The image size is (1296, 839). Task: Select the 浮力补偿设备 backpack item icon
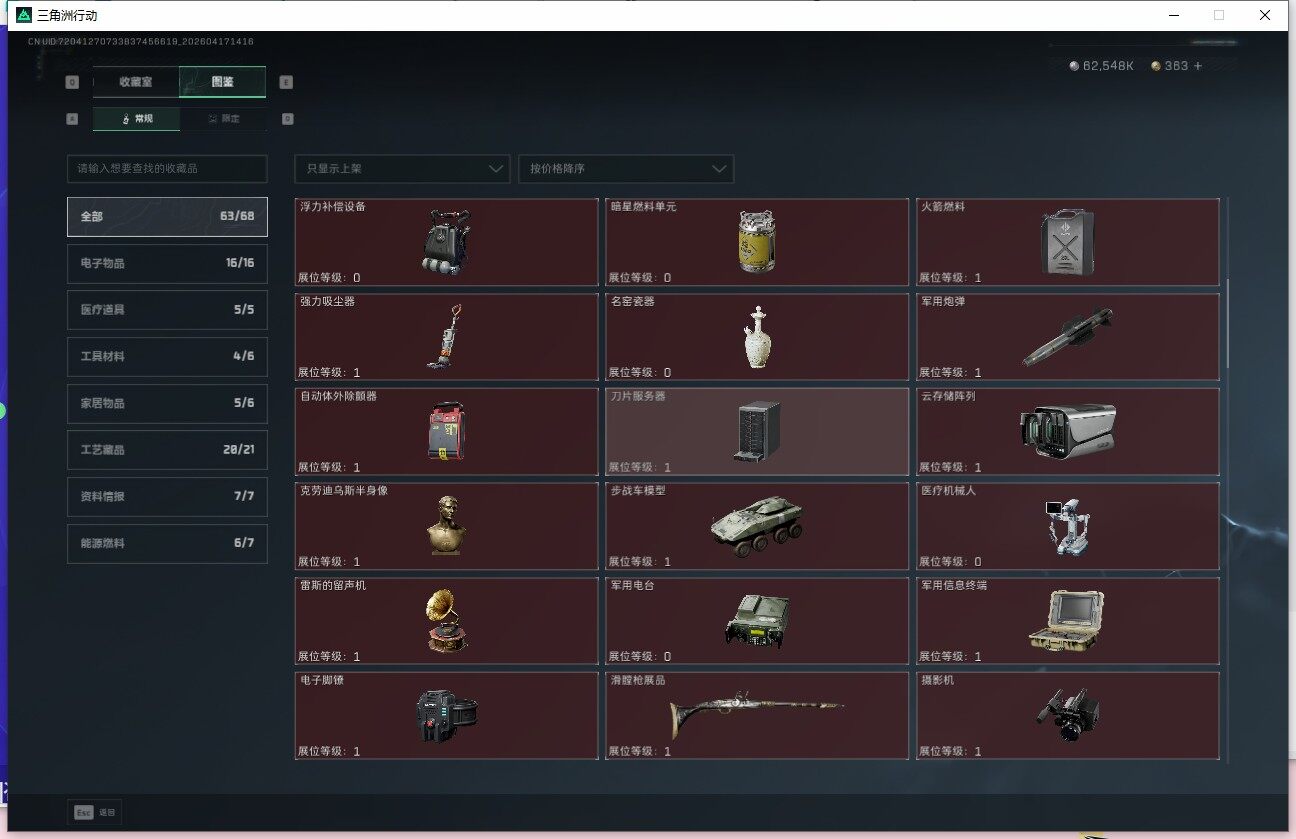445,242
